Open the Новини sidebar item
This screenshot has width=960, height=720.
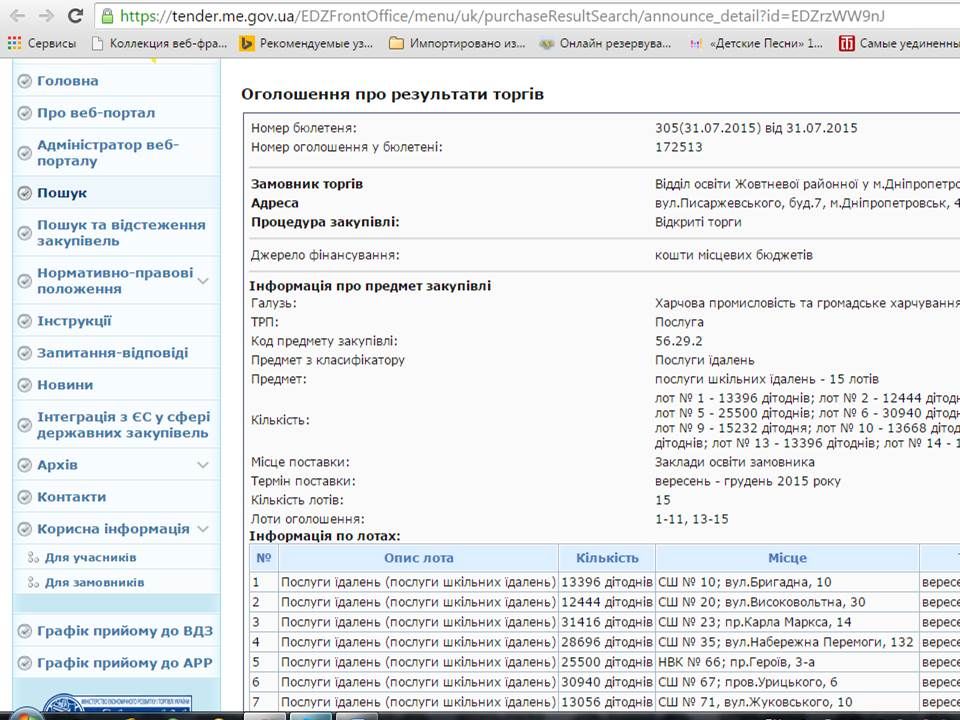click(65, 385)
